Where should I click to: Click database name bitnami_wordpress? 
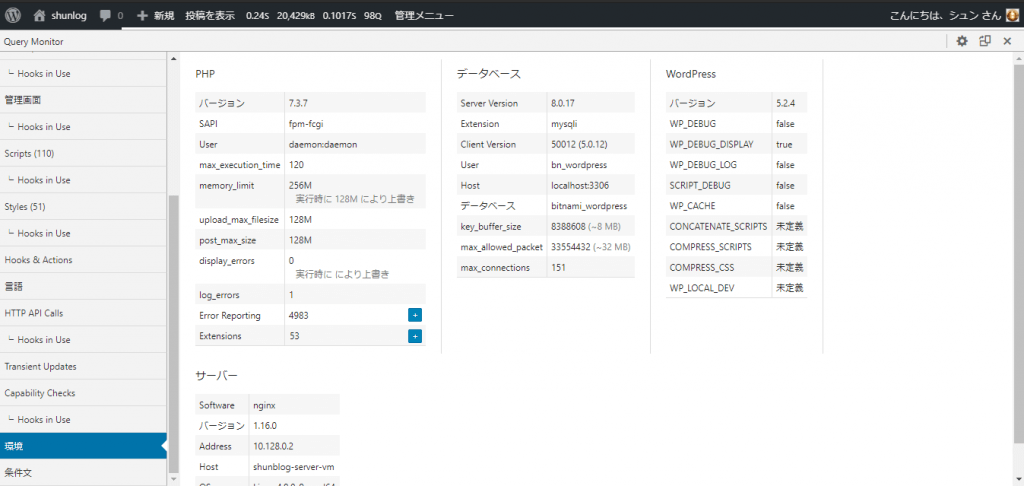(x=589, y=206)
